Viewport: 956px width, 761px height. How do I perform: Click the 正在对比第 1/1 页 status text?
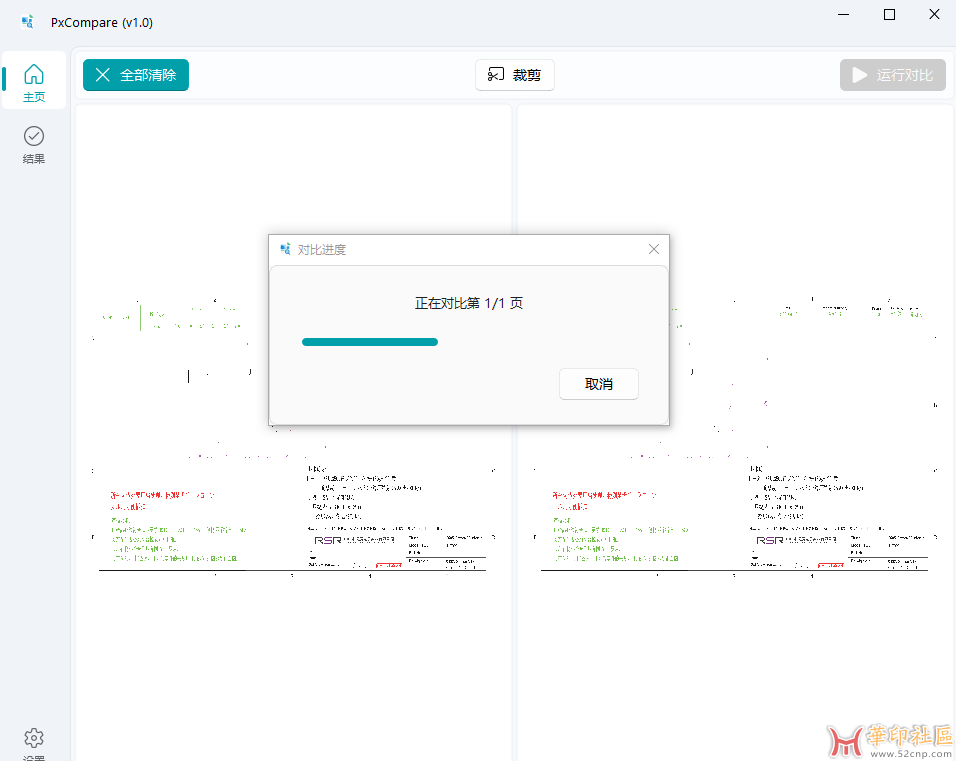[x=468, y=303]
